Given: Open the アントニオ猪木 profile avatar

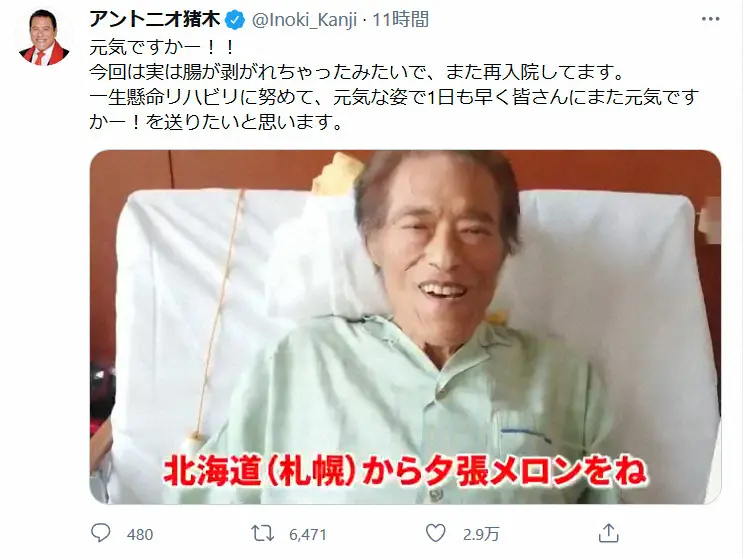Looking at the screenshot, I should 44,37.
